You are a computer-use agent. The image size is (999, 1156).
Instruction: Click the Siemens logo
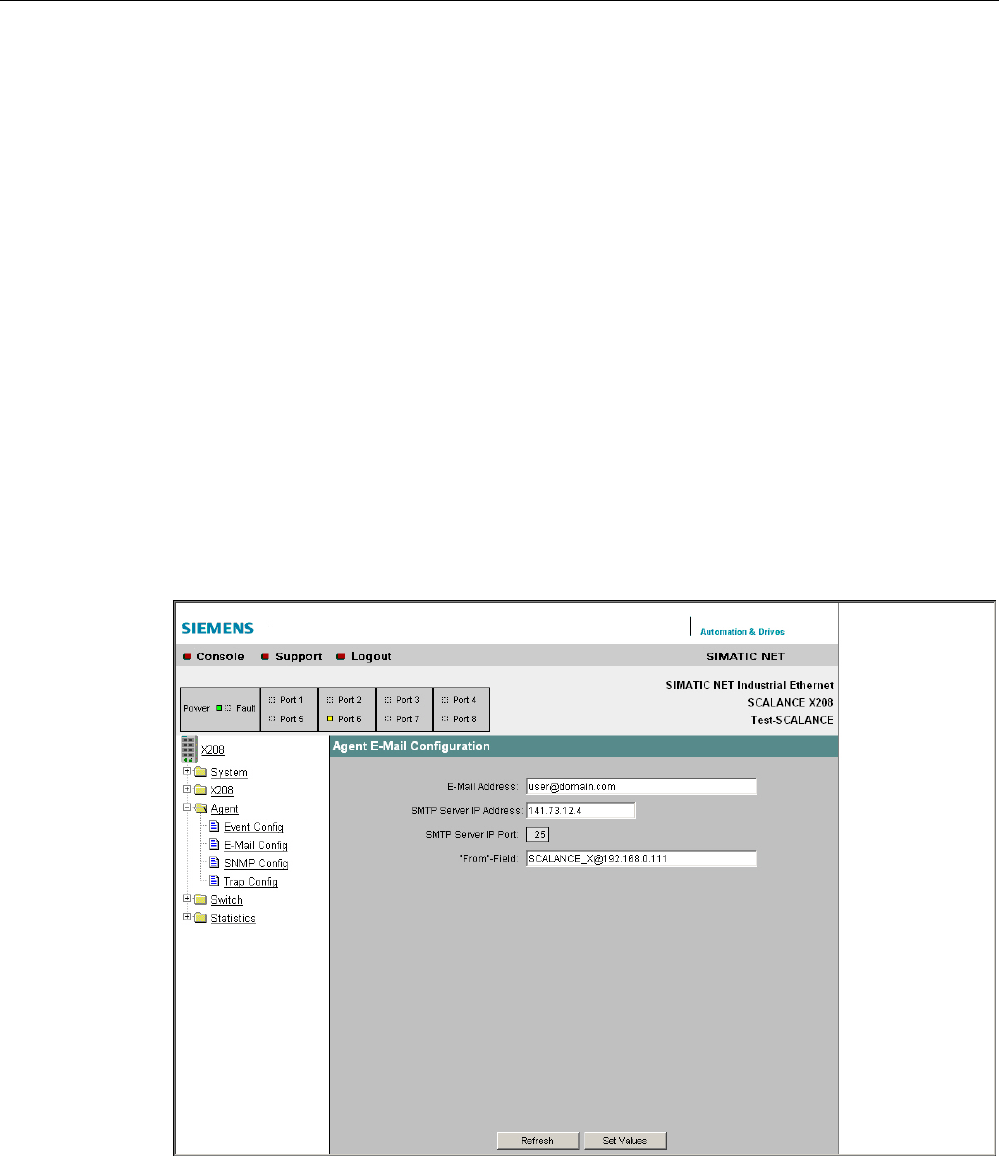[x=217, y=628]
